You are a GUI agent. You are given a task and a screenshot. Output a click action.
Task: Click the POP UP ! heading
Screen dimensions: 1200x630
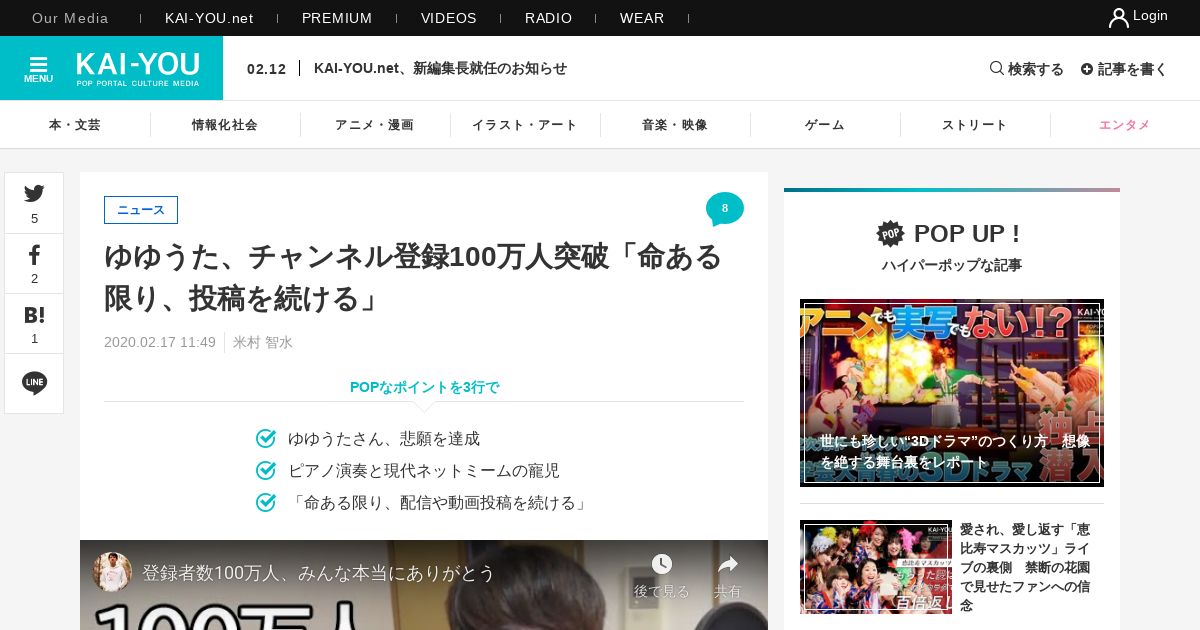pyautogui.click(x=967, y=234)
